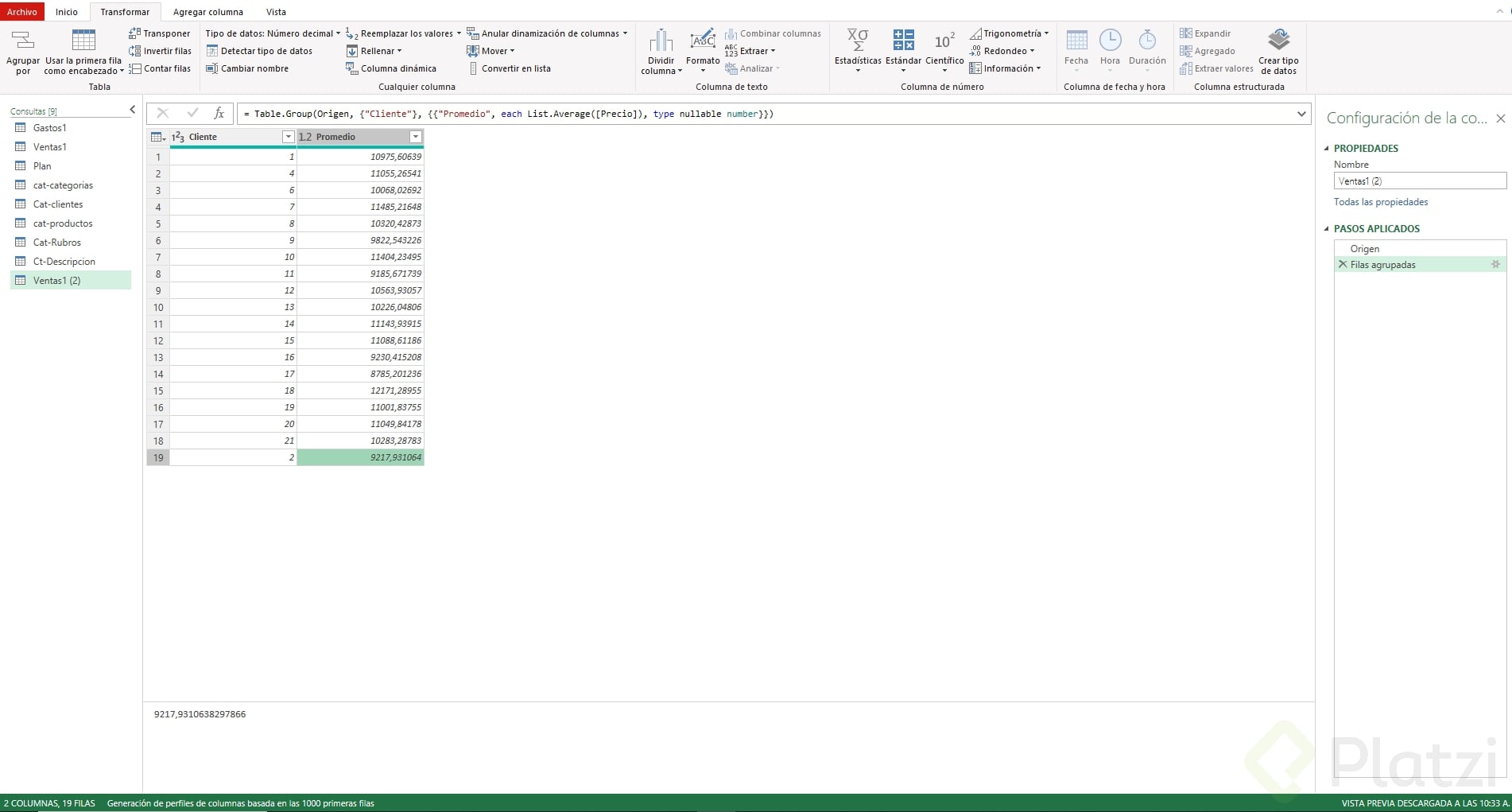Select the Ventas1 (2) query

[x=71, y=281]
